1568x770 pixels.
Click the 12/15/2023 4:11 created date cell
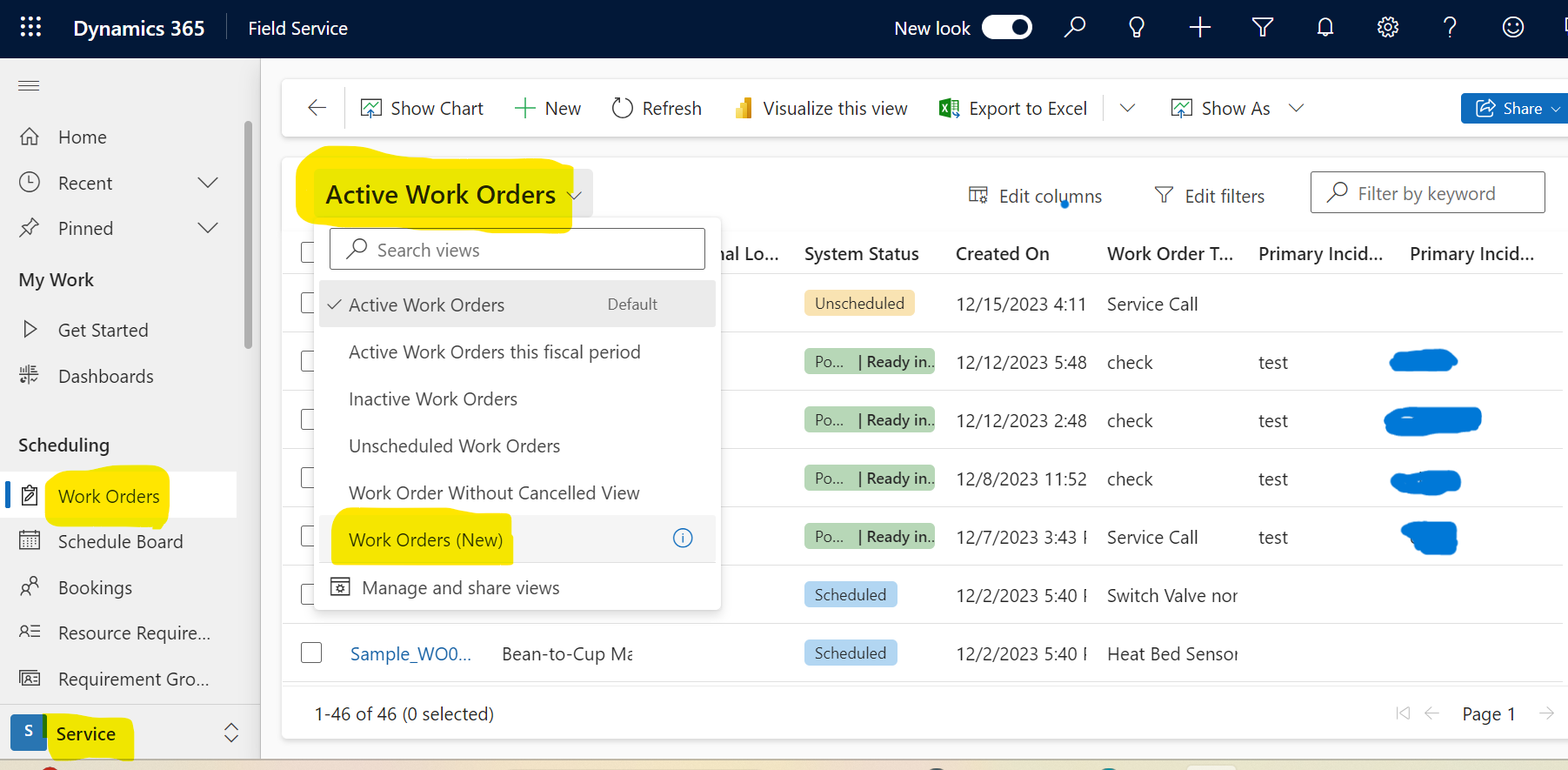coord(1021,304)
